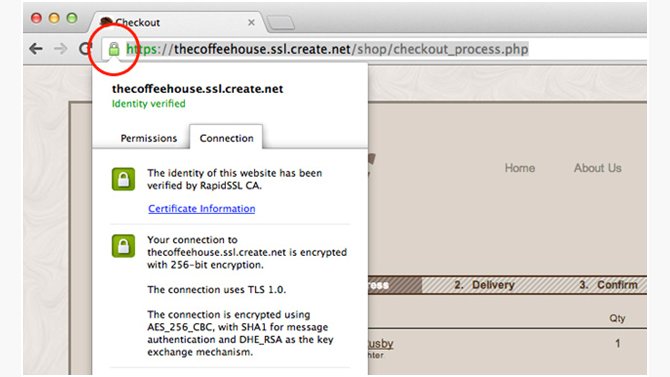Click the 3. Confirm checkout step
This screenshot has width=670, height=377.
608,285
